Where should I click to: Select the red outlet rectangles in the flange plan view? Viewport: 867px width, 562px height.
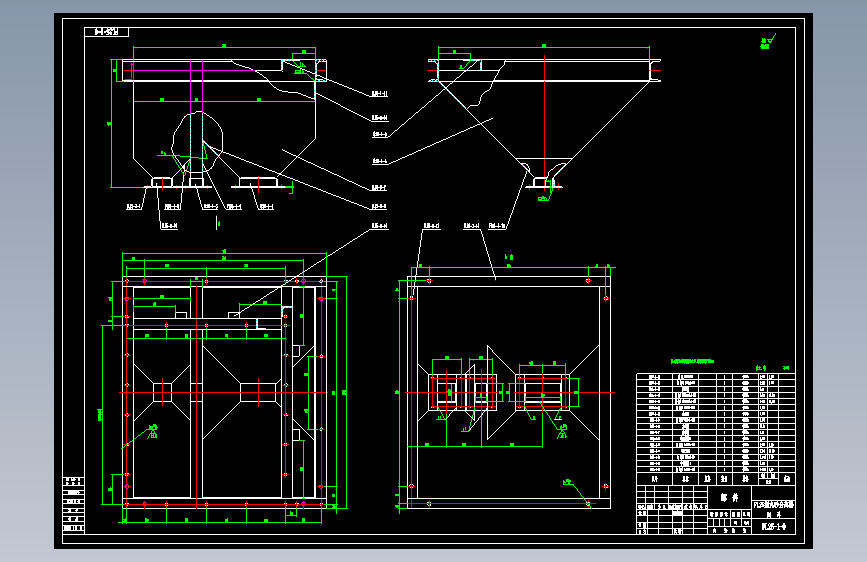500,392
